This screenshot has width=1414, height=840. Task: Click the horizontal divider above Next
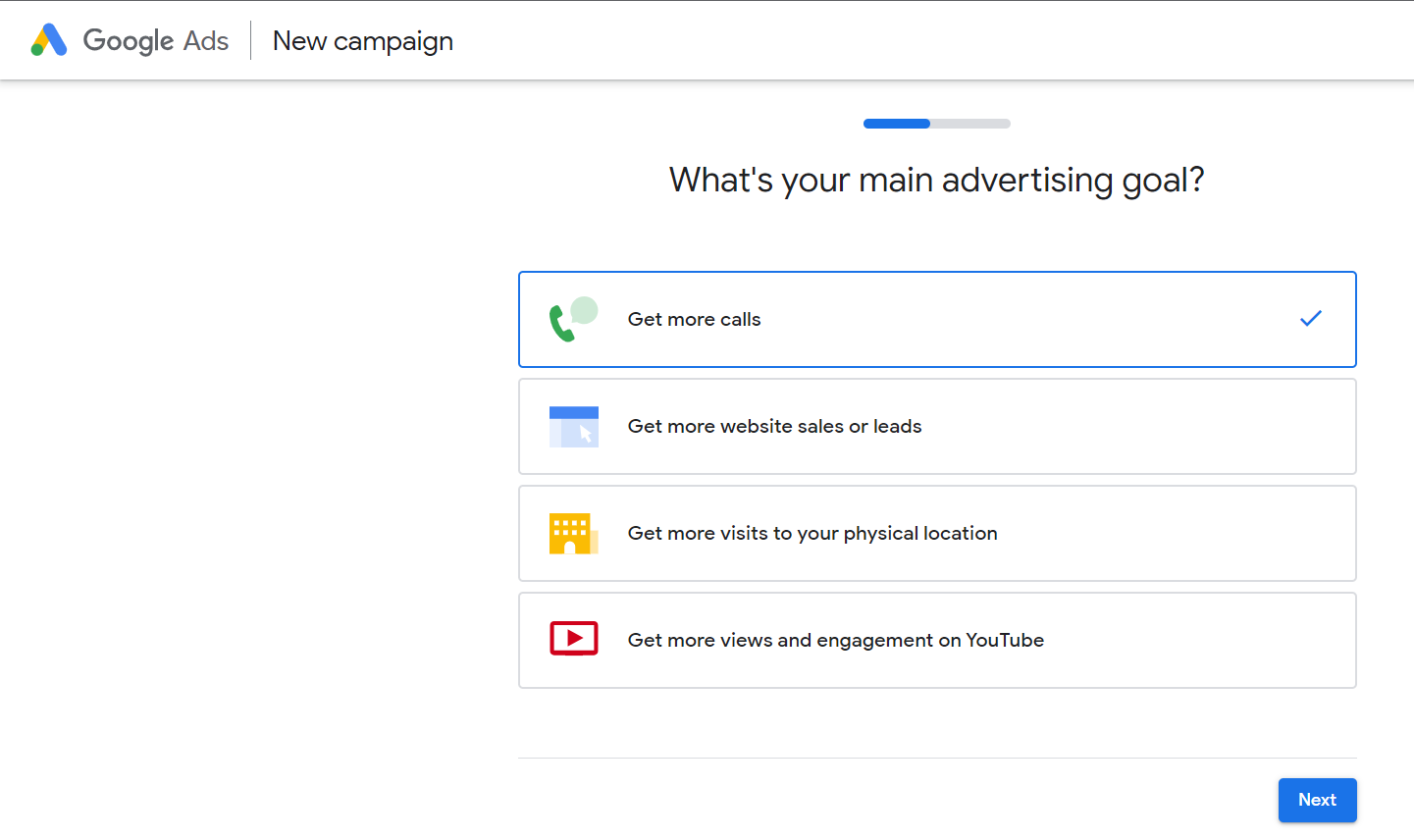coord(937,758)
